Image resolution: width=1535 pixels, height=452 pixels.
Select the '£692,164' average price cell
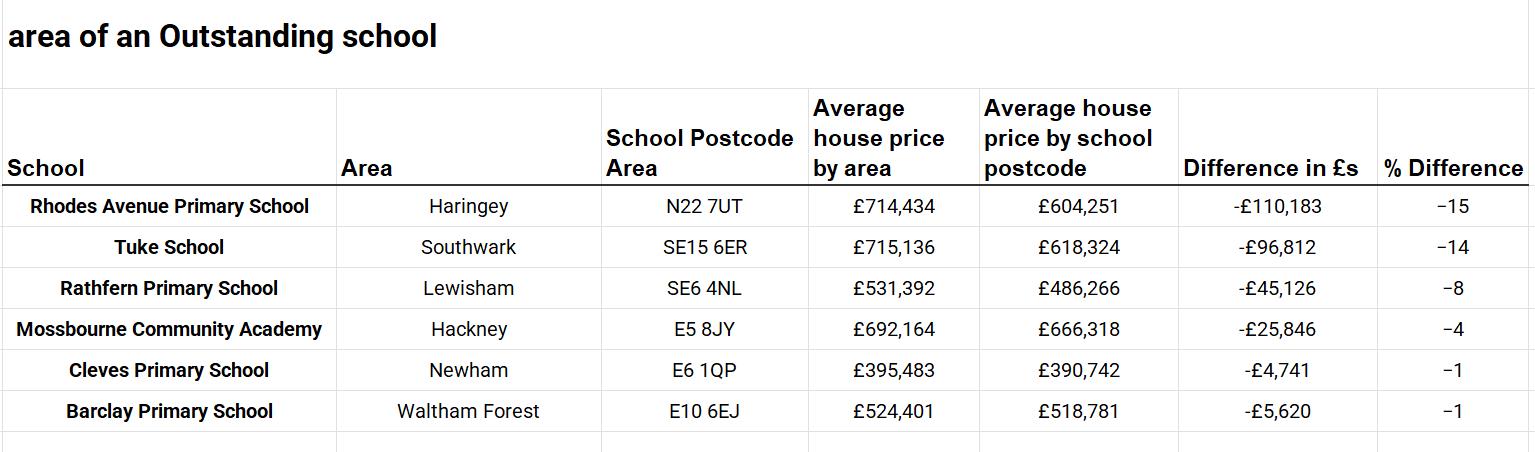893,330
